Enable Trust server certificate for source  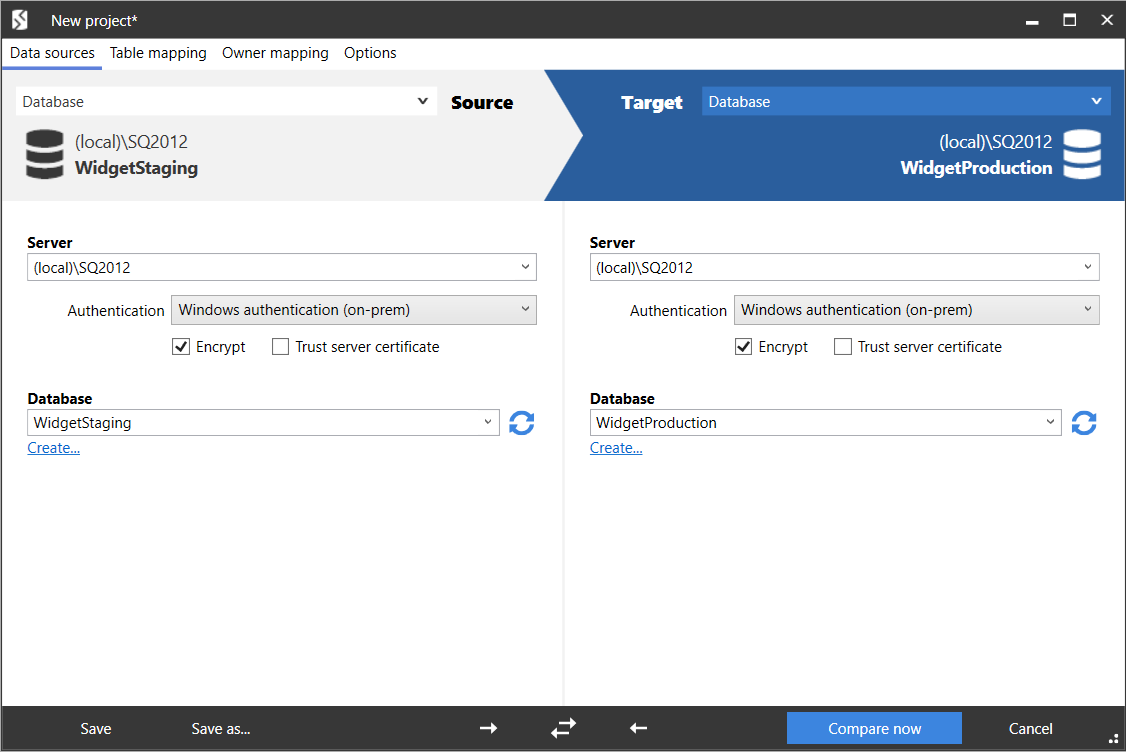[x=281, y=347]
